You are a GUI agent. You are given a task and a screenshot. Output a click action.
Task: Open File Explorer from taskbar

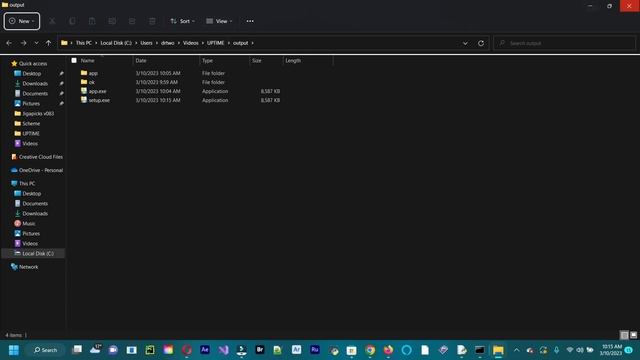498,350
